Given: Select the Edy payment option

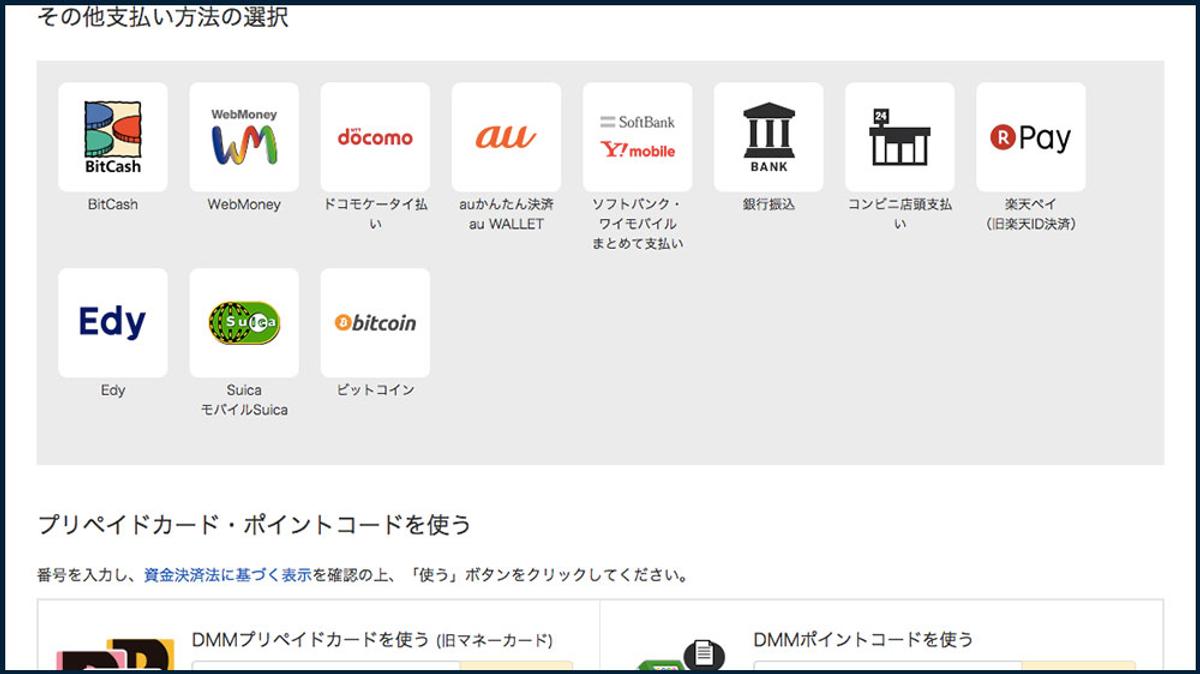Looking at the screenshot, I should tap(112, 322).
